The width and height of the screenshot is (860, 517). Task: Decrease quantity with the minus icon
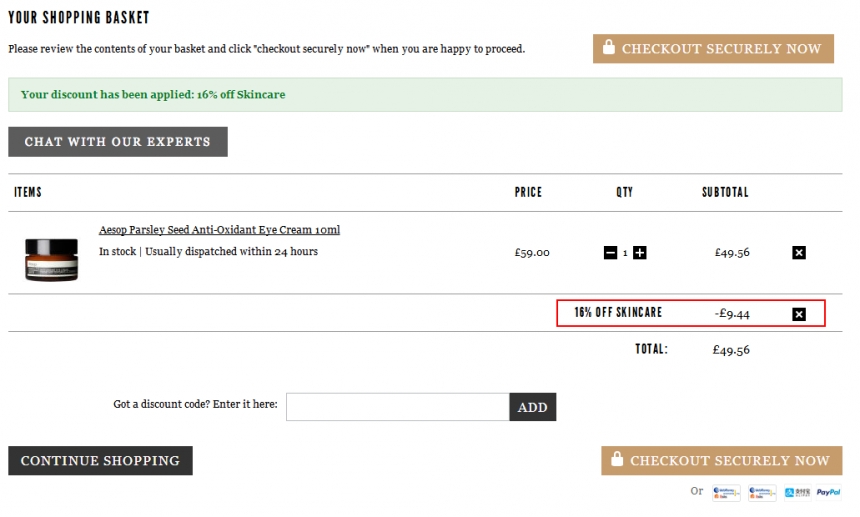point(610,253)
